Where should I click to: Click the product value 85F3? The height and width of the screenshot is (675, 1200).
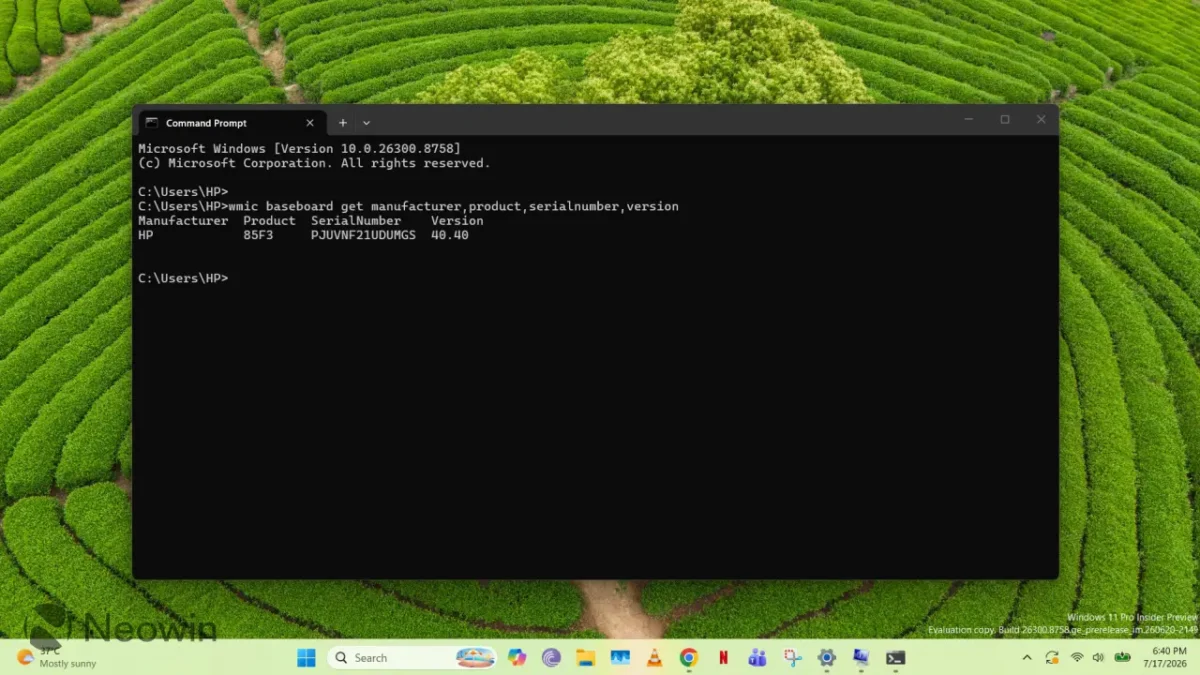(258, 235)
